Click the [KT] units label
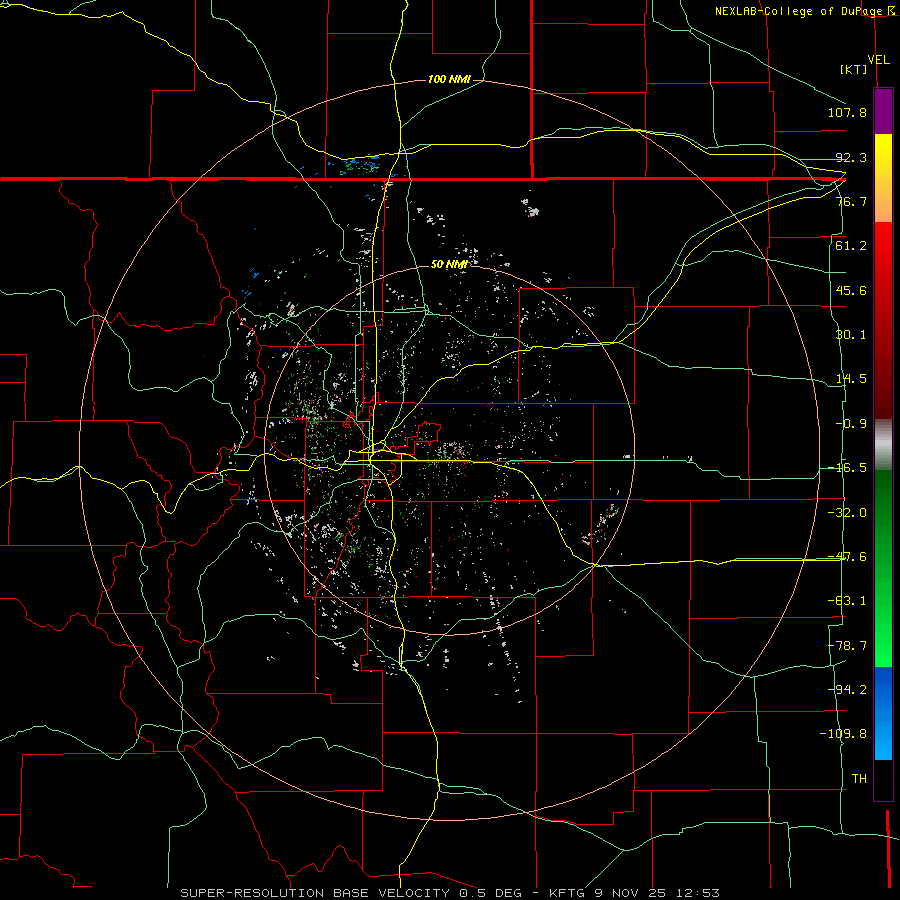900x900 pixels. [x=854, y=69]
